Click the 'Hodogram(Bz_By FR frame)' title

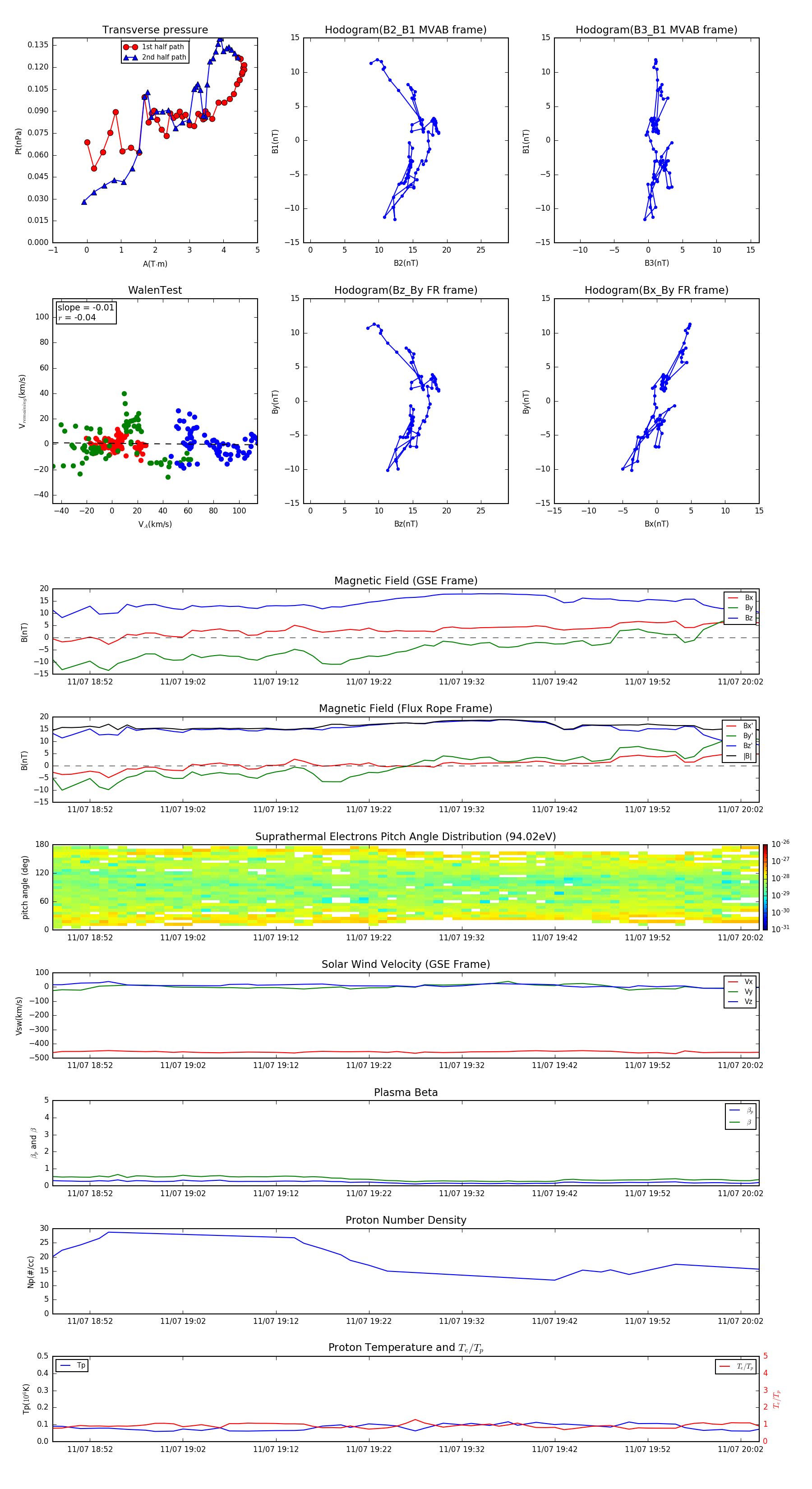(x=406, y=290)
